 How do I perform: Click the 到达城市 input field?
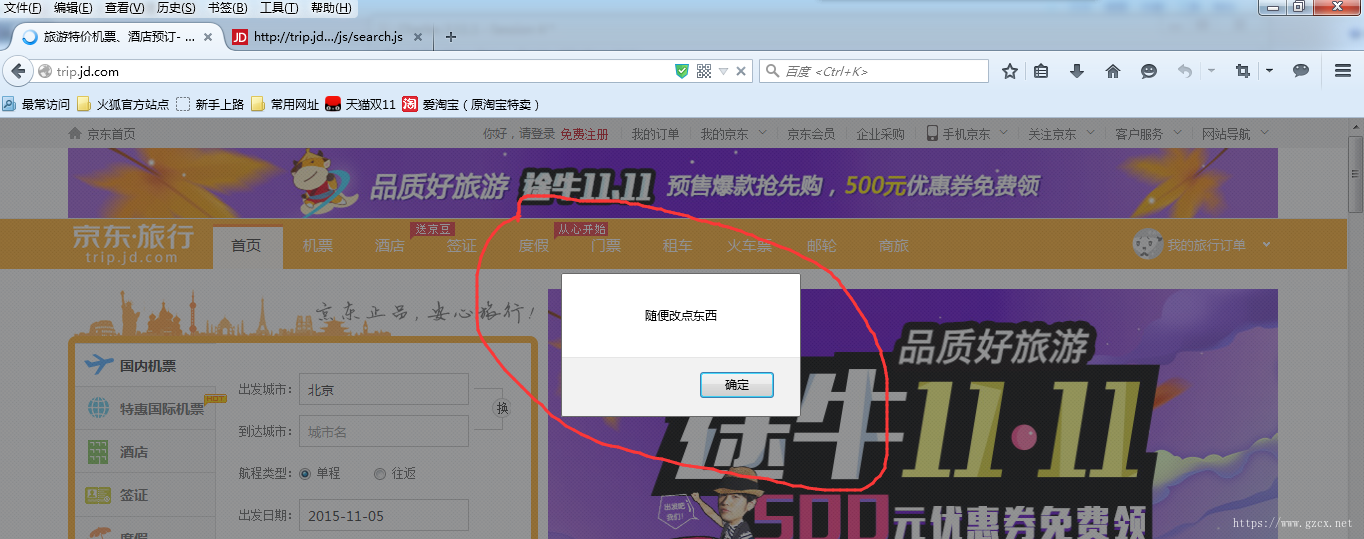tap(385, 432)
